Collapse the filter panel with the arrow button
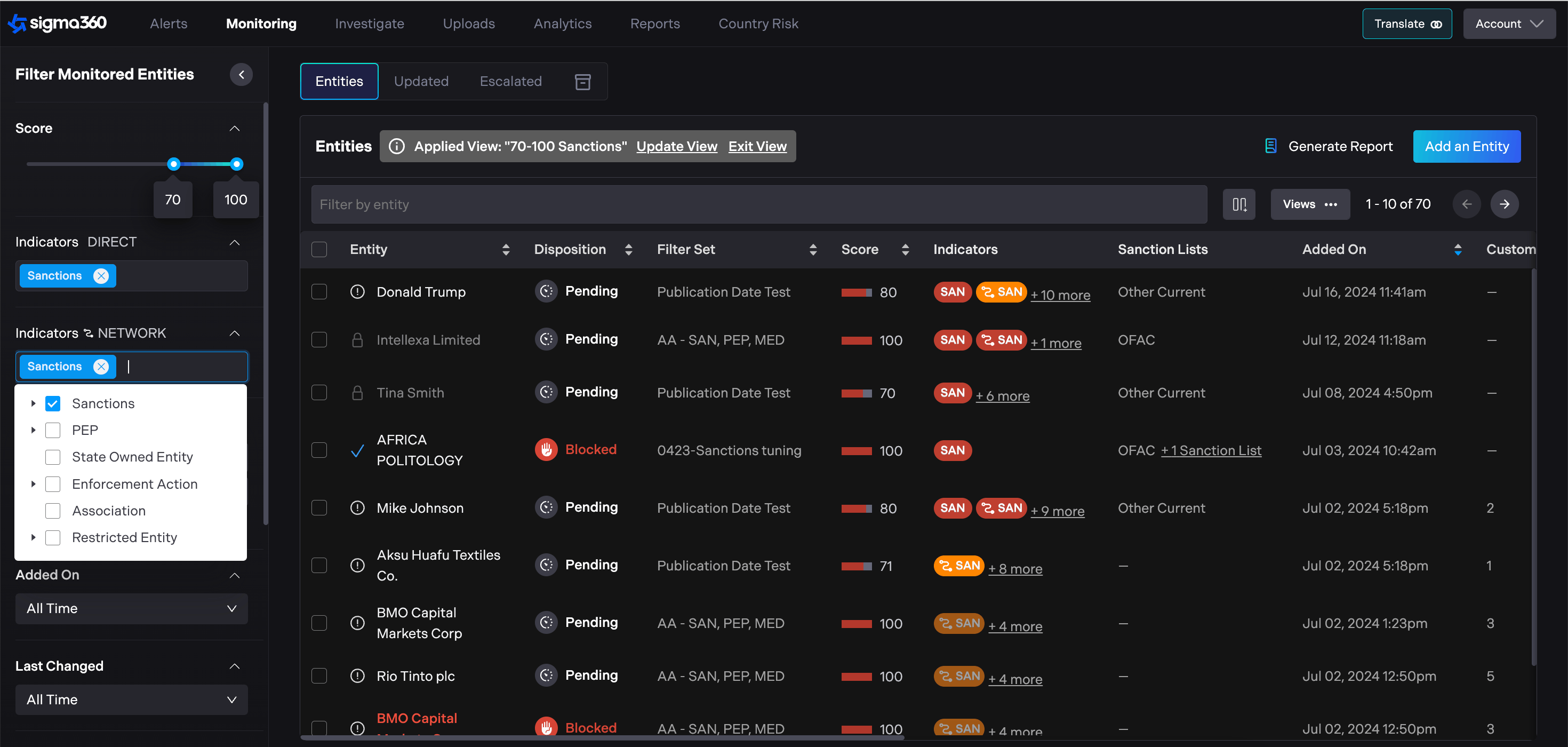The image size is (1568, 747). (x=241, y=74)
